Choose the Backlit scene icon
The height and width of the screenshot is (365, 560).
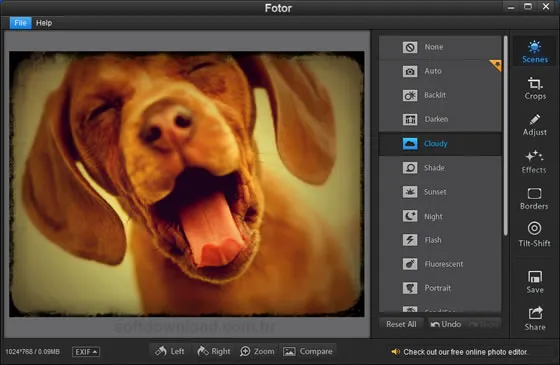tap(410, 95)
